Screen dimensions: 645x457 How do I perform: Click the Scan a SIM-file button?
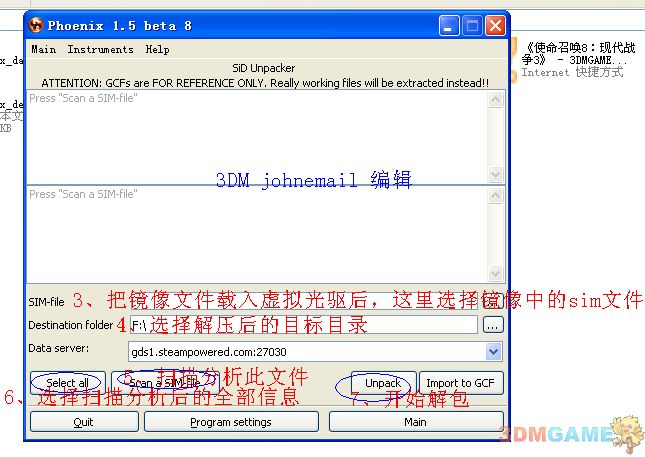coord(165,383)
